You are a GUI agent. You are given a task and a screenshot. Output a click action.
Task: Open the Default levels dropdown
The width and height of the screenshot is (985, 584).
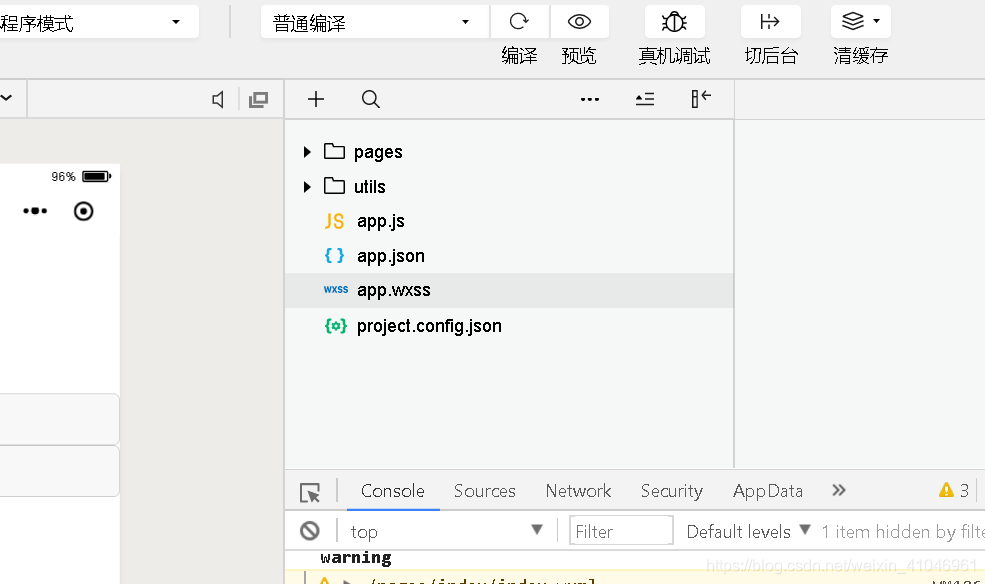748,531
